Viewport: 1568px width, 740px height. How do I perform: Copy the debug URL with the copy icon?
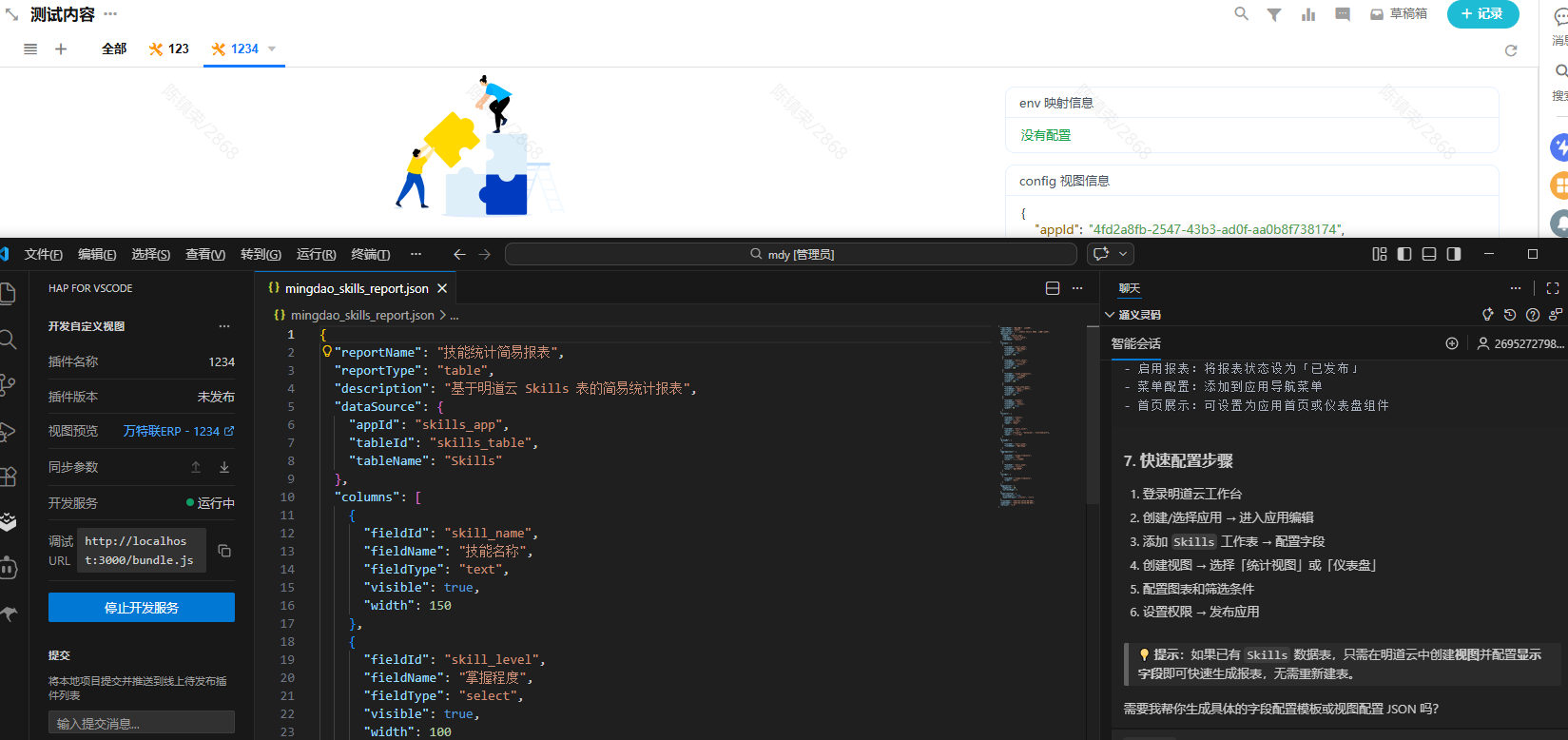click(224, 551)
